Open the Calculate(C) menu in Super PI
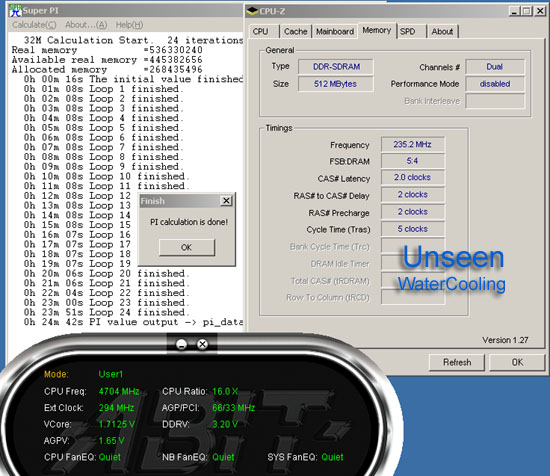Image resolution: width=550 pixels, height=476 pixels. click(34, 25)
